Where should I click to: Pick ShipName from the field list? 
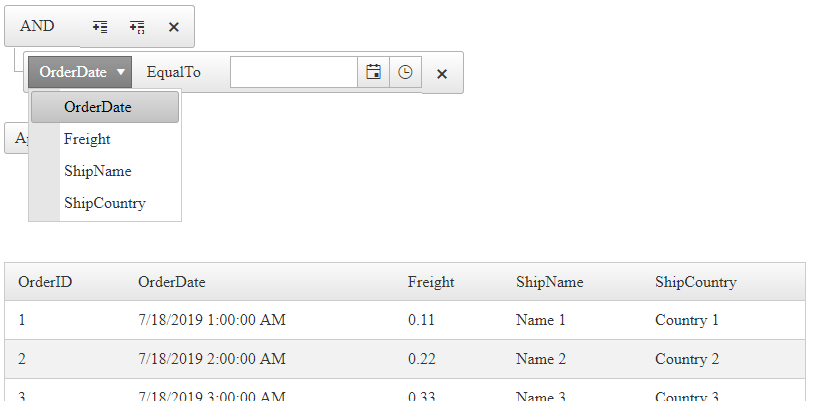tap(97, 171)
